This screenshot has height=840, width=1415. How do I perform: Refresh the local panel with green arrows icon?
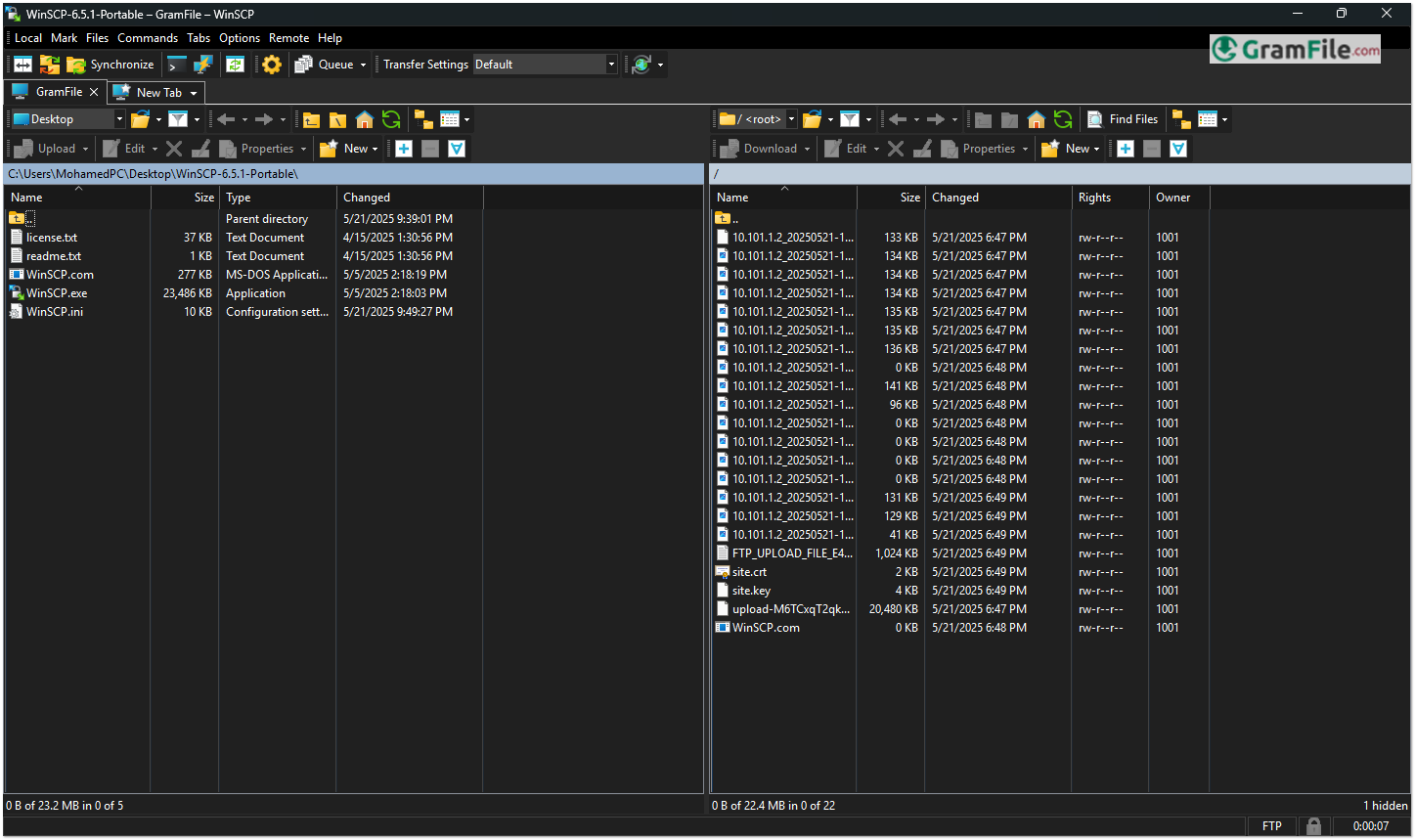click(391, 119)
